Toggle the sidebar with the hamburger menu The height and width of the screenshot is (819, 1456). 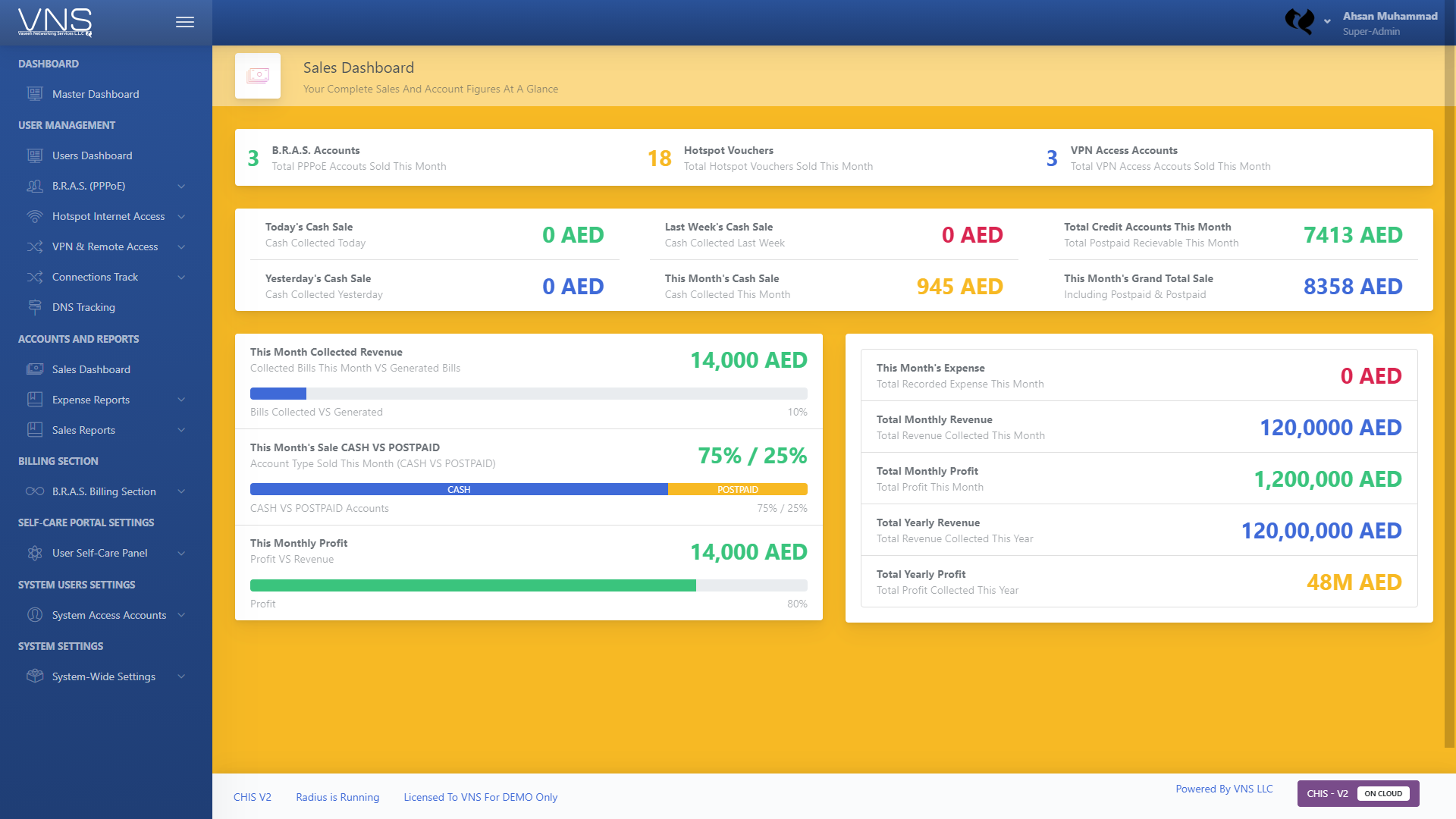pos(184,22)
